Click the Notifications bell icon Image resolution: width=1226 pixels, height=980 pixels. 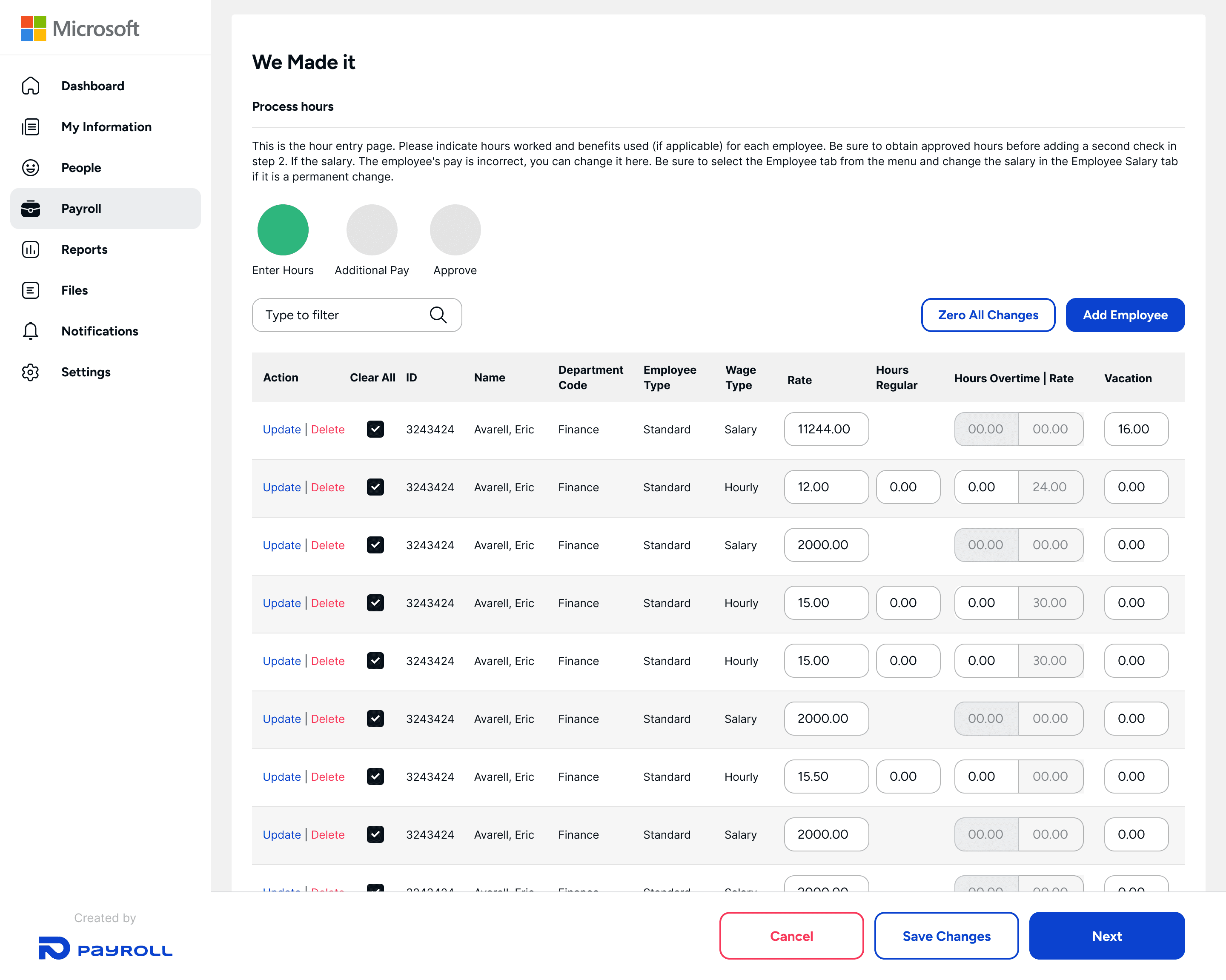coord(31,331)
